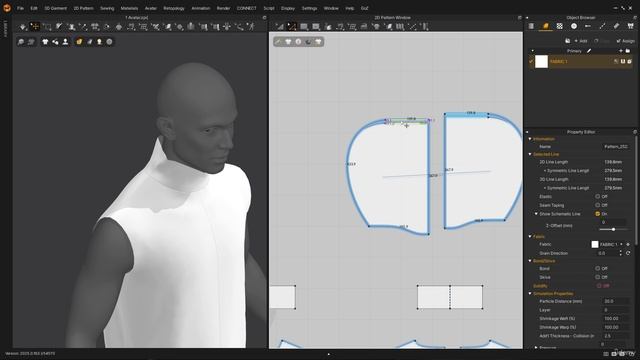
Task: Click the first t-shirt icon in 2D window display row
Action: coord(288,42)
